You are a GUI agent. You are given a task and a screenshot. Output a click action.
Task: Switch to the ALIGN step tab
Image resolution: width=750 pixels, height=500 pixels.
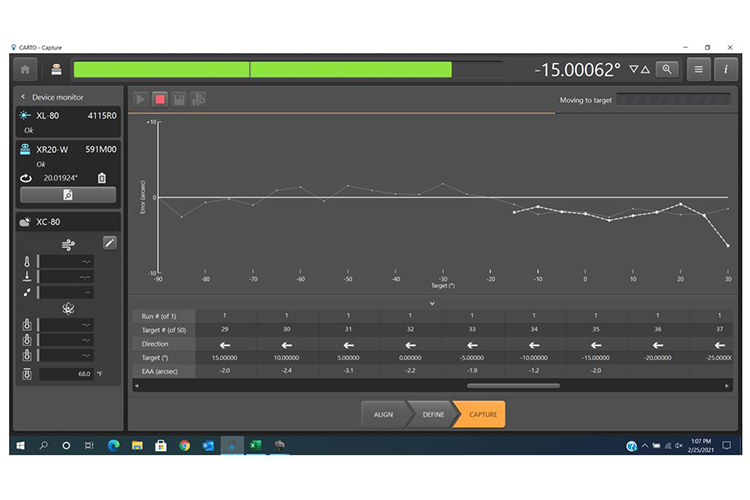[384, 414]
